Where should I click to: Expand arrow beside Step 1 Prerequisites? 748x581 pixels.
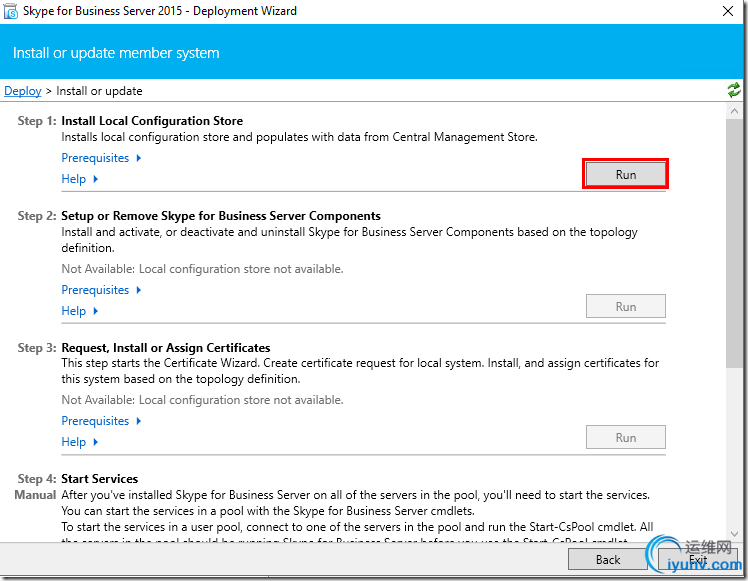click(x=139, y=158)
